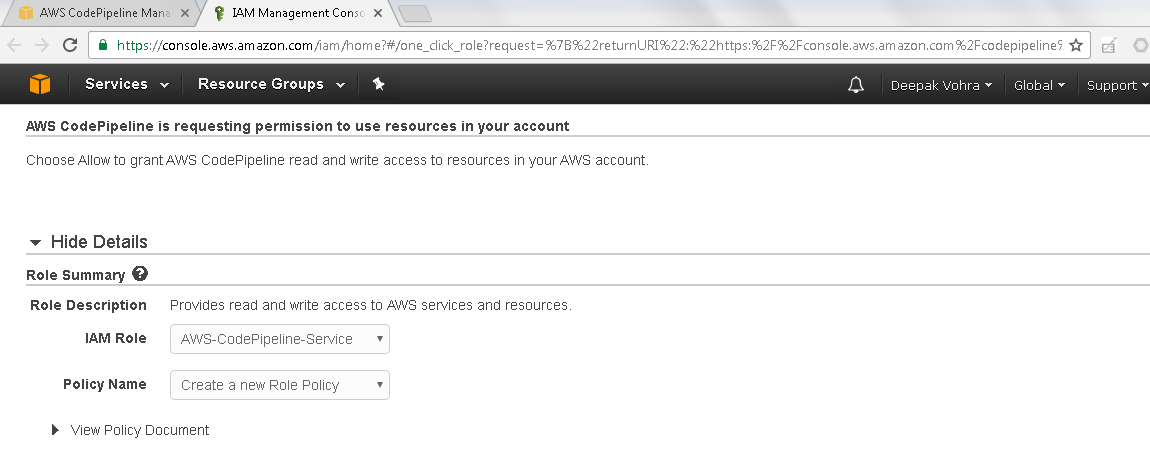Click 'Provides read and write access' description text

(370, 305)
